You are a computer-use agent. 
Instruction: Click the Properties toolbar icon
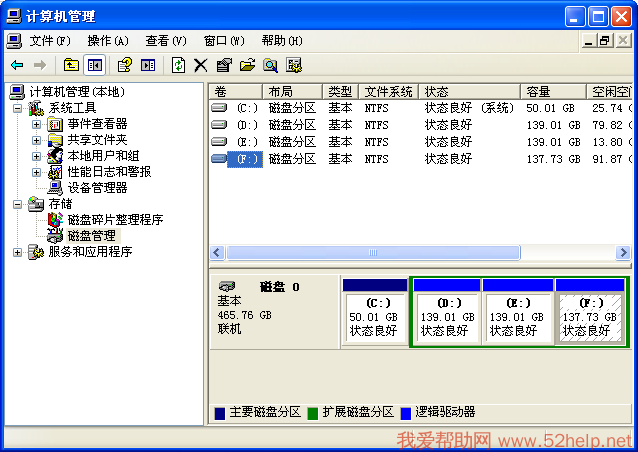click(223, 65)
